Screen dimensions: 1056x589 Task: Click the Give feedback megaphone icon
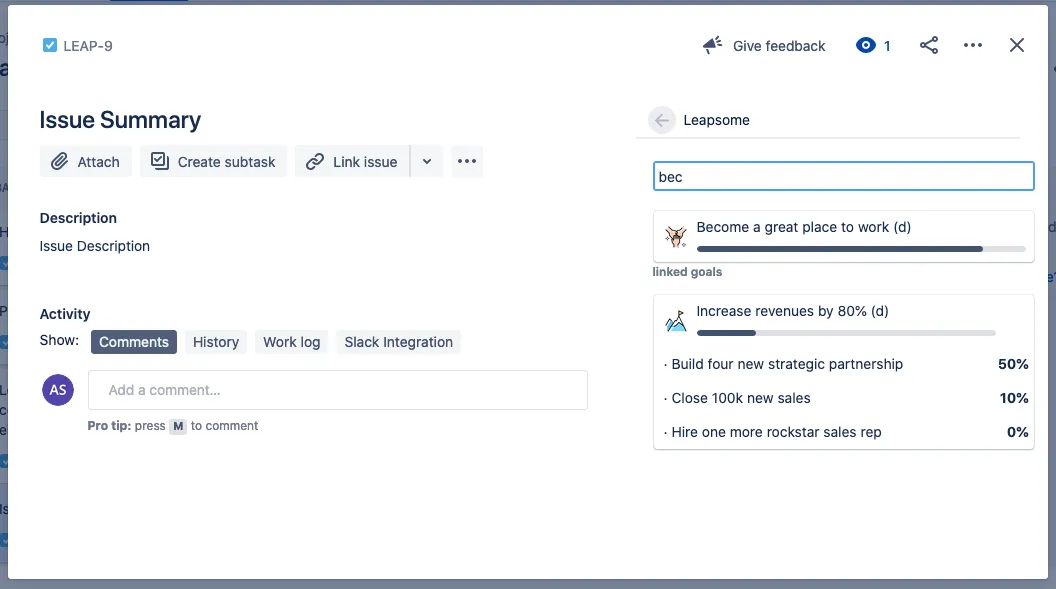[713, 46]
